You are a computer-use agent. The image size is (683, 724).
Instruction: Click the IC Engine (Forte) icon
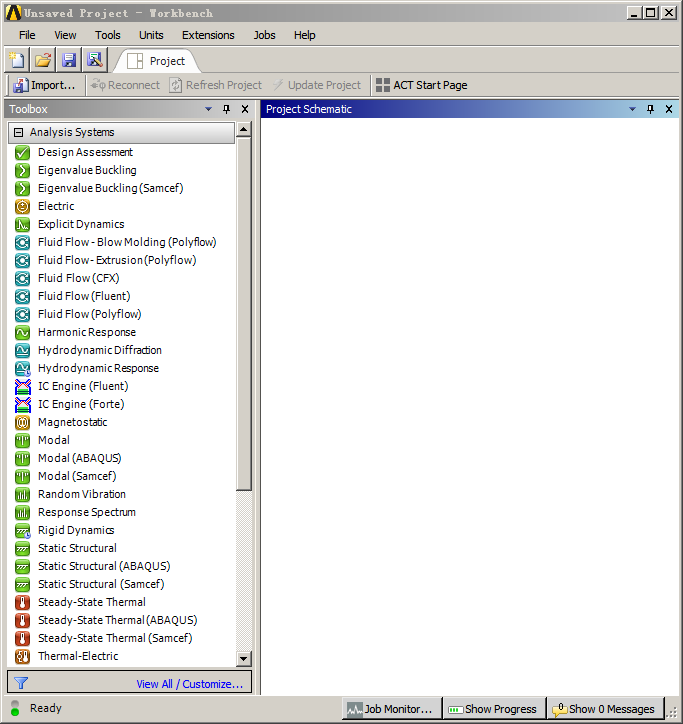pos(22,404)
